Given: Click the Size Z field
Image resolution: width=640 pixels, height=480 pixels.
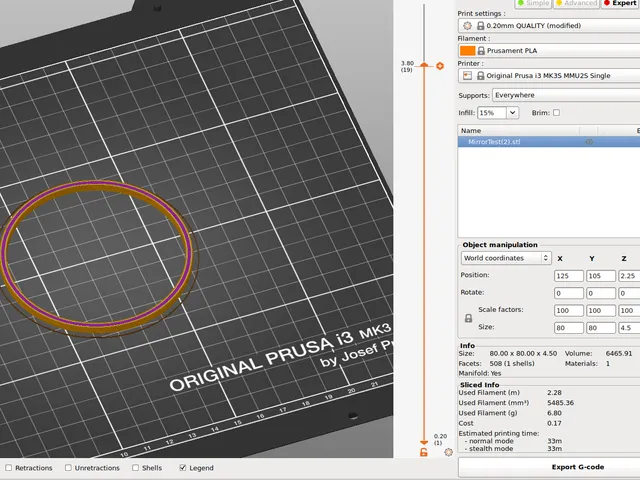Looking at the screenshot, I should (629, 328).
